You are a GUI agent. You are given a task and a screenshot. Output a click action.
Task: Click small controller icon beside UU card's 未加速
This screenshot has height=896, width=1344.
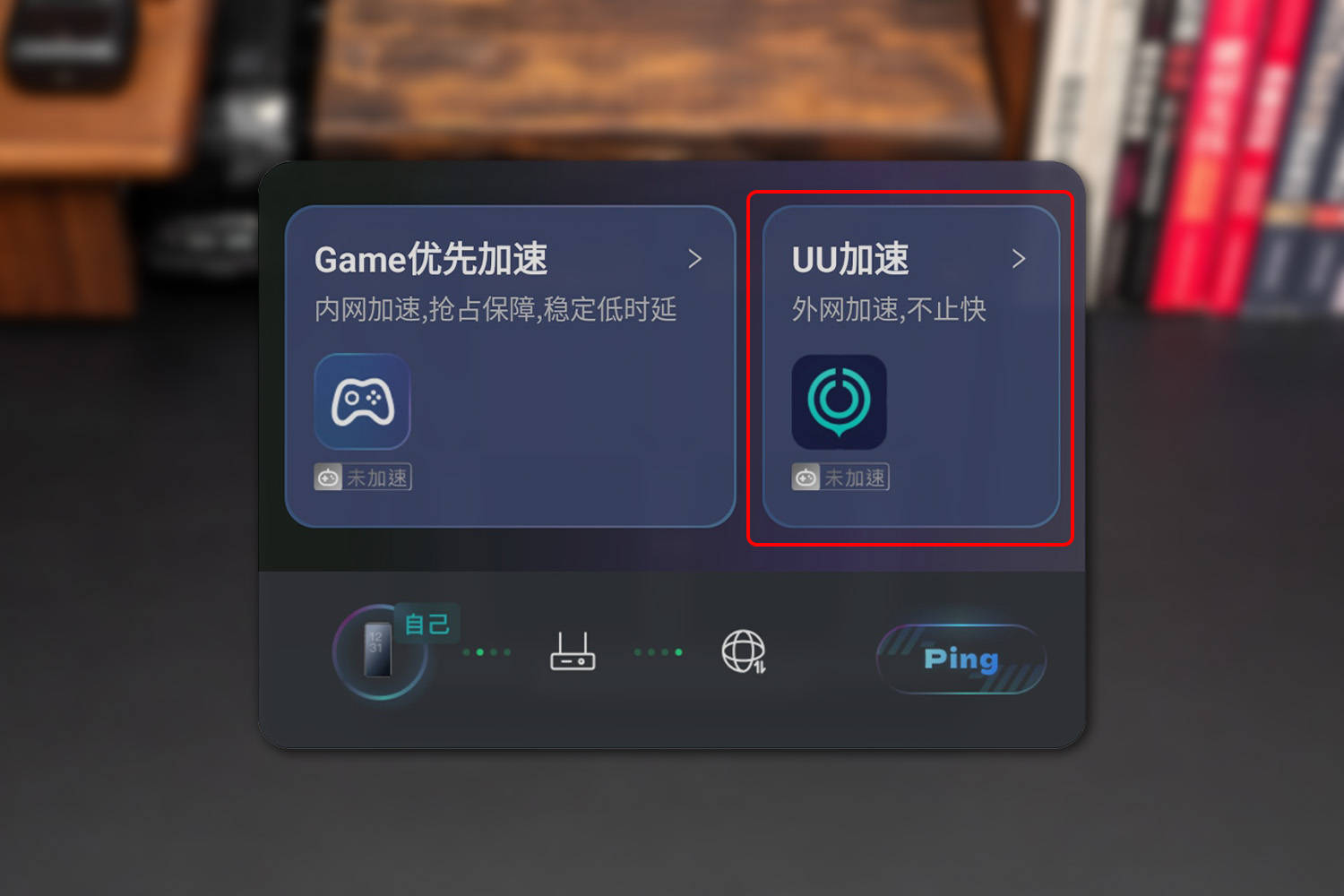(806, 478)
